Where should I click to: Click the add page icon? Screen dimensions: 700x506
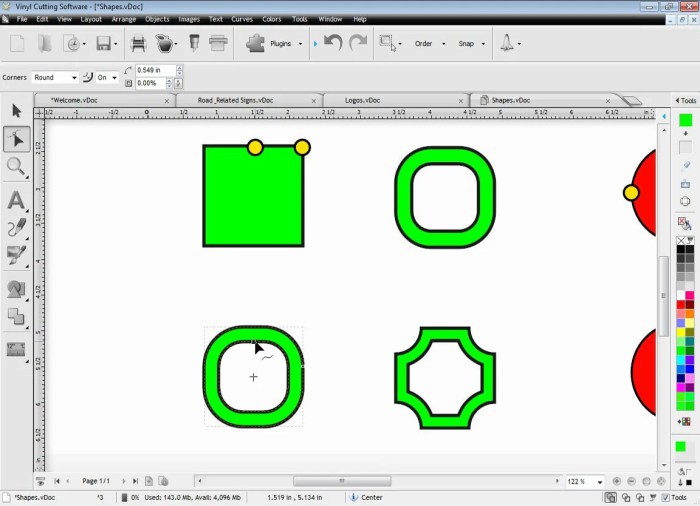click(149, 481)
